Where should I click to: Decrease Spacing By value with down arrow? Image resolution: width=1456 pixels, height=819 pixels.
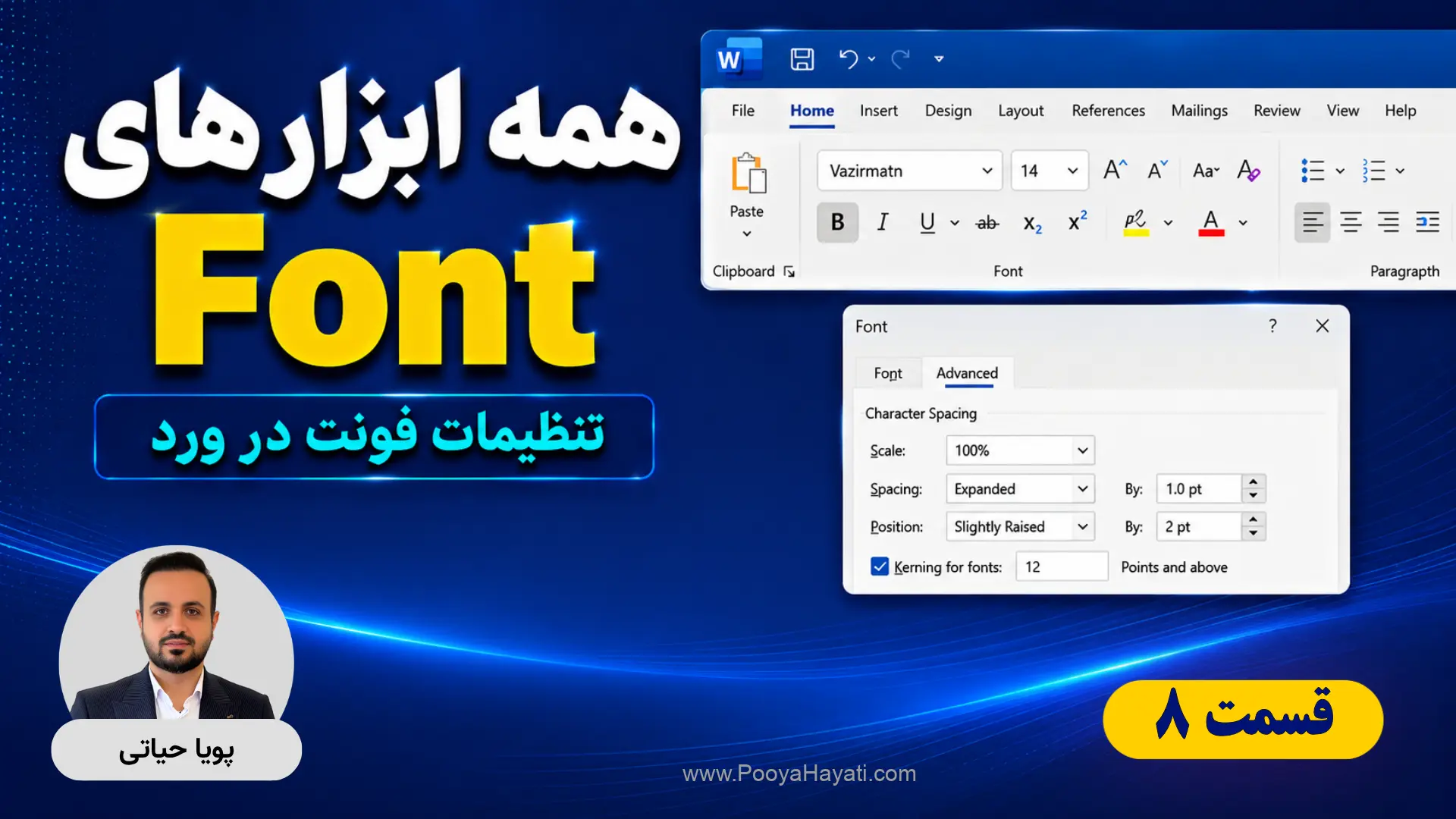tap(1254, 496)
